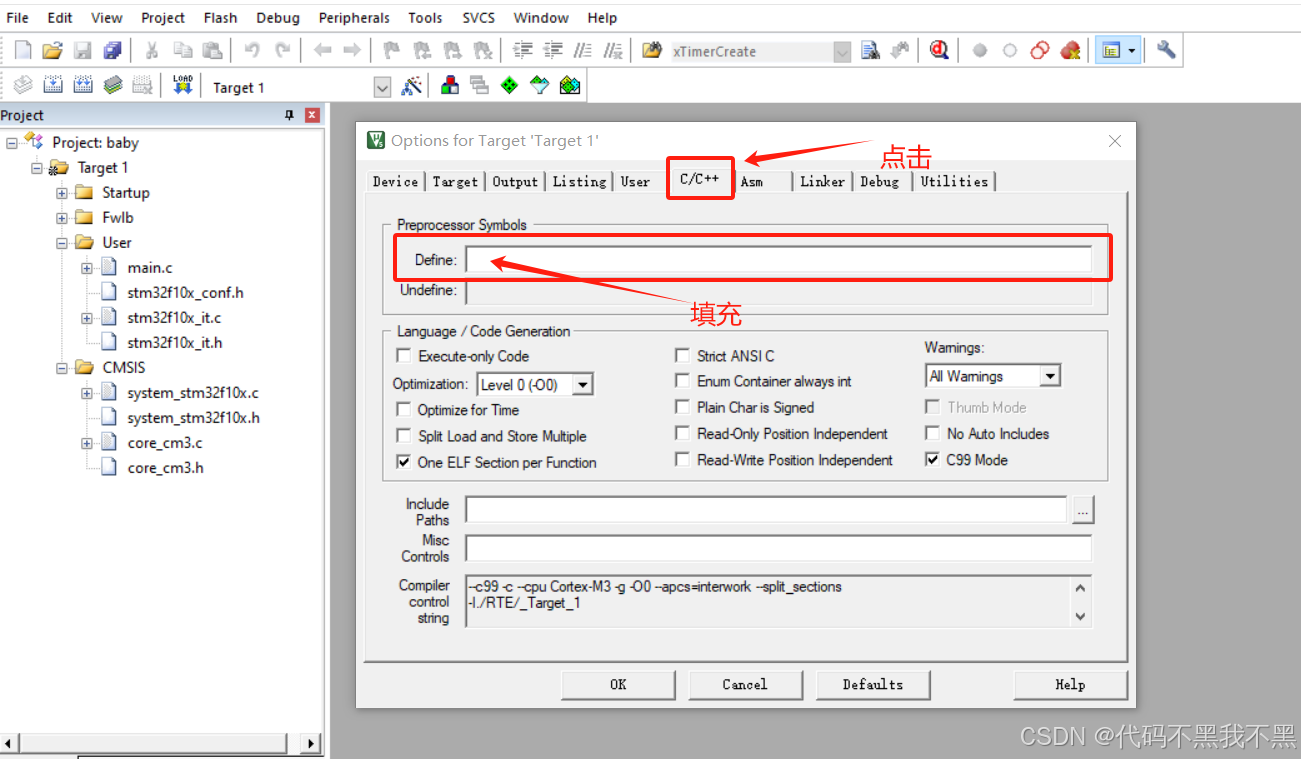Uncheck the C99 Mode checkbox

point(932,460)
